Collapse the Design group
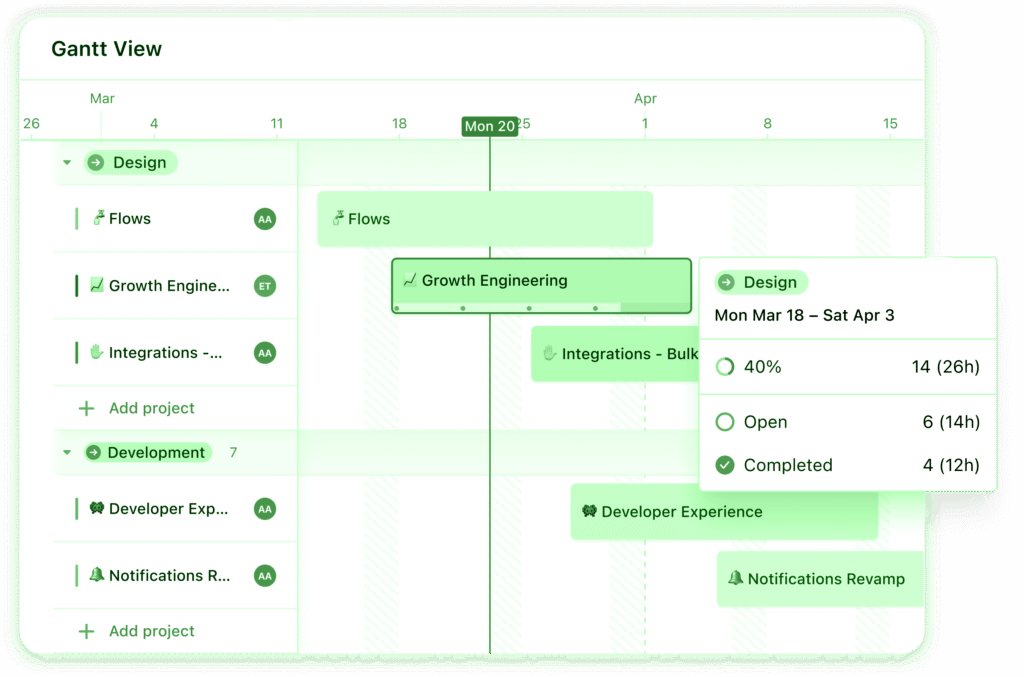Screen dimensions: 1024x677 (66, 161)
